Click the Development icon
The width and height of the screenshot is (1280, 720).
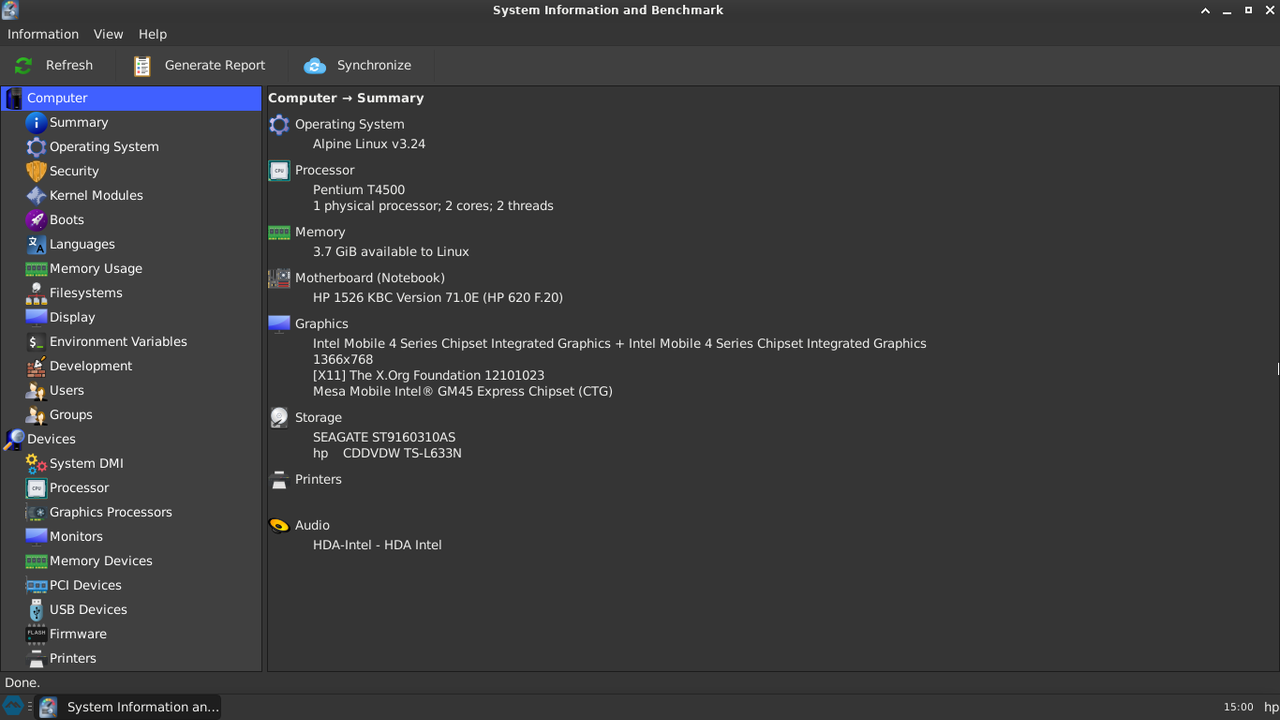pos(36,366)
